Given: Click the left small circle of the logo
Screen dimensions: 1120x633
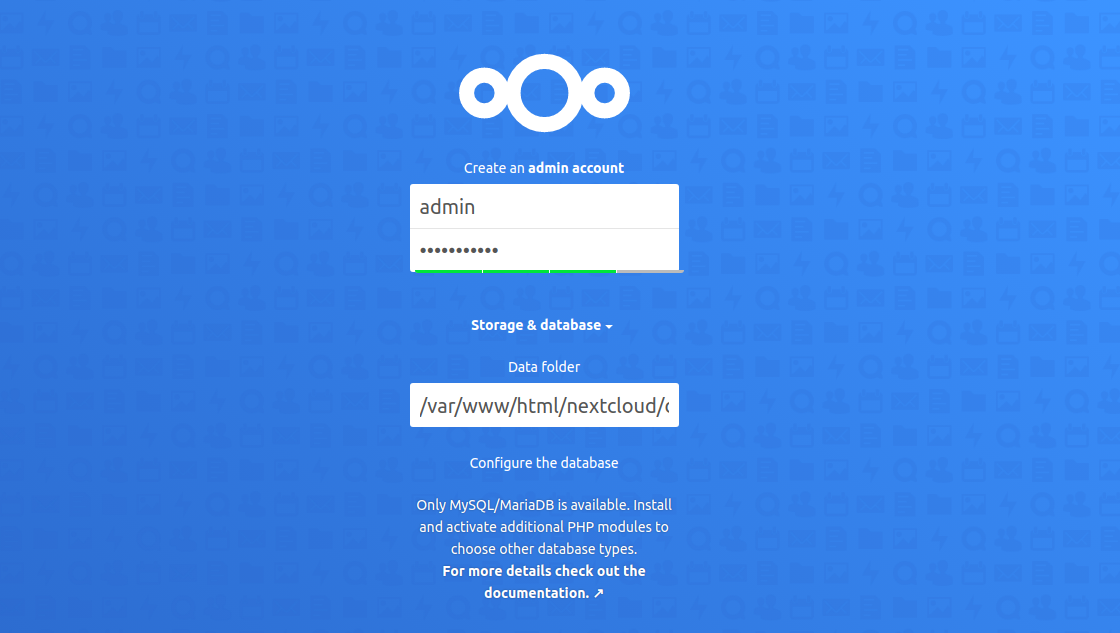Looking at the screenshot, I should pos(484,93).
